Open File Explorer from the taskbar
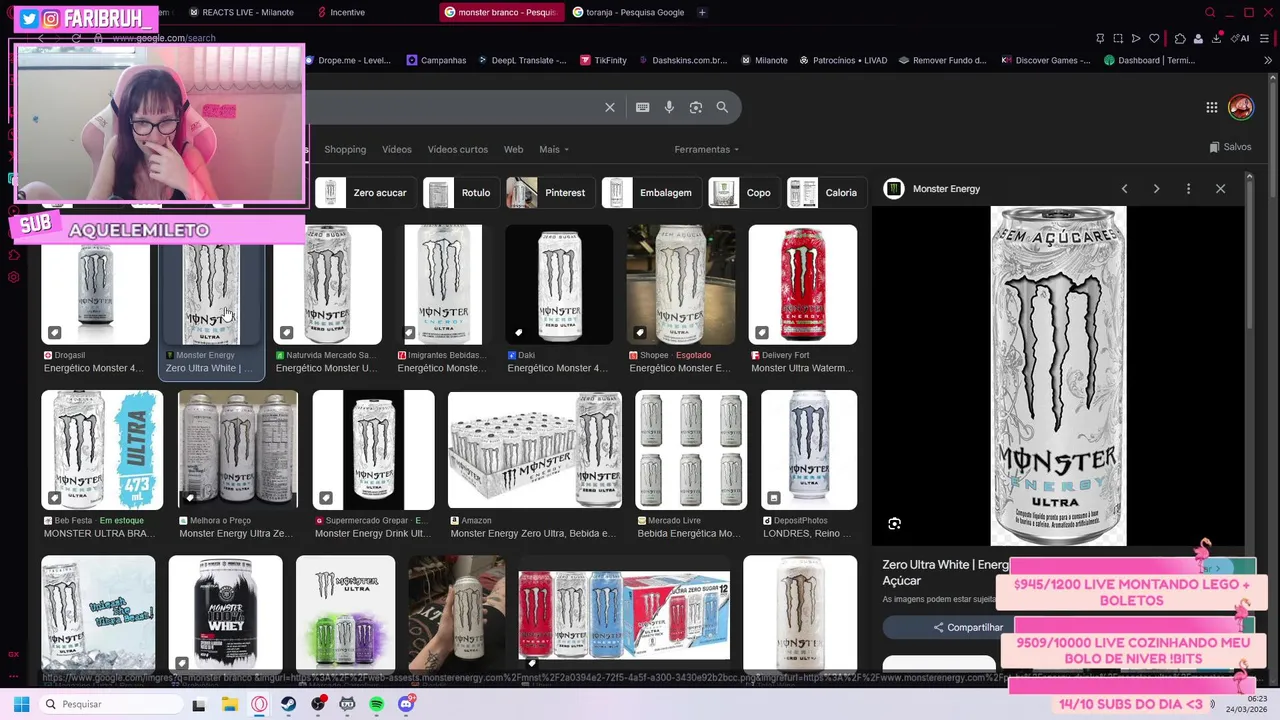1280x720 pixels. click(x=229, y=704)
